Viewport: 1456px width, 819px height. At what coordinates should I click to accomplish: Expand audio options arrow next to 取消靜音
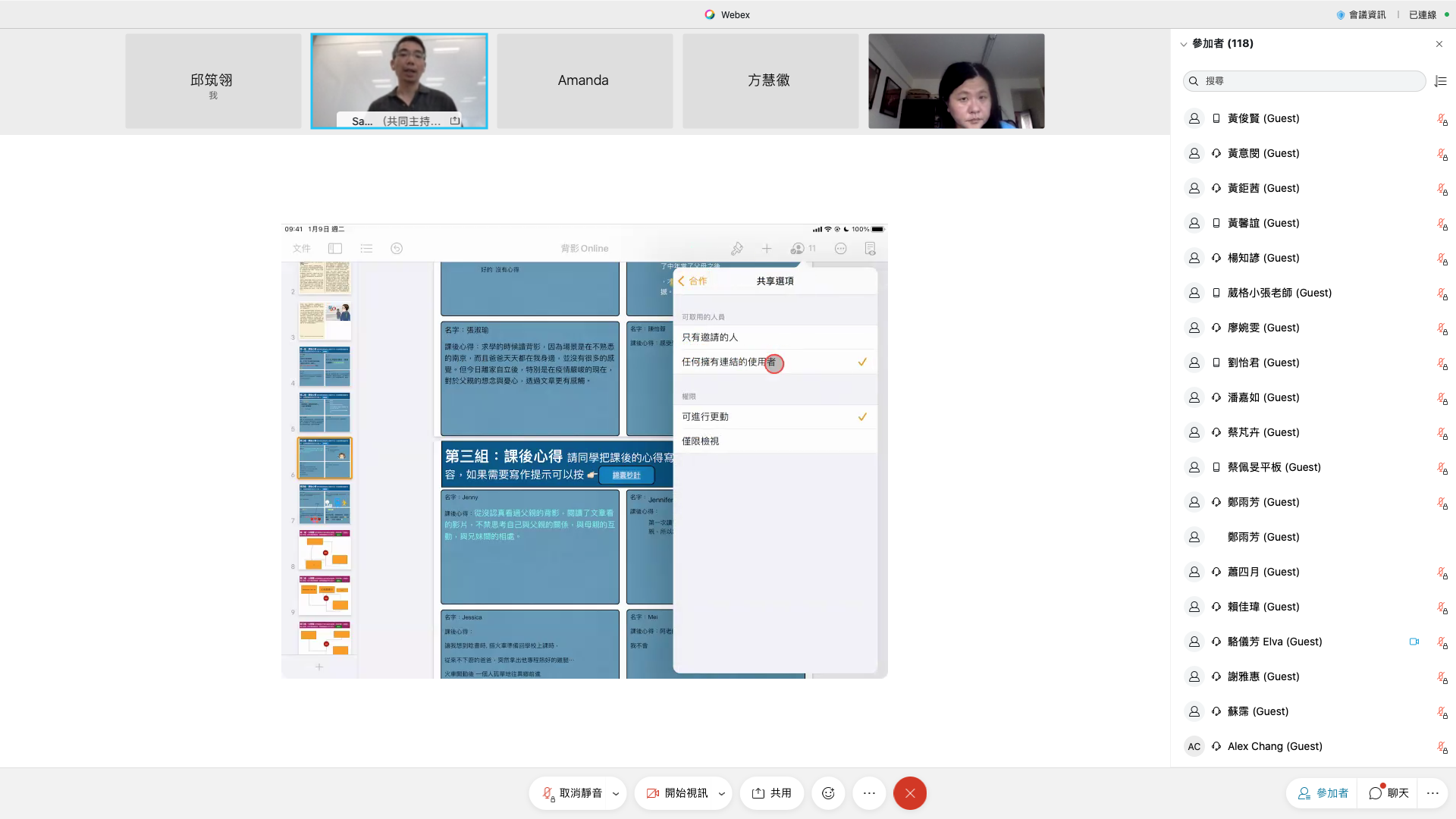coord(616,794)
